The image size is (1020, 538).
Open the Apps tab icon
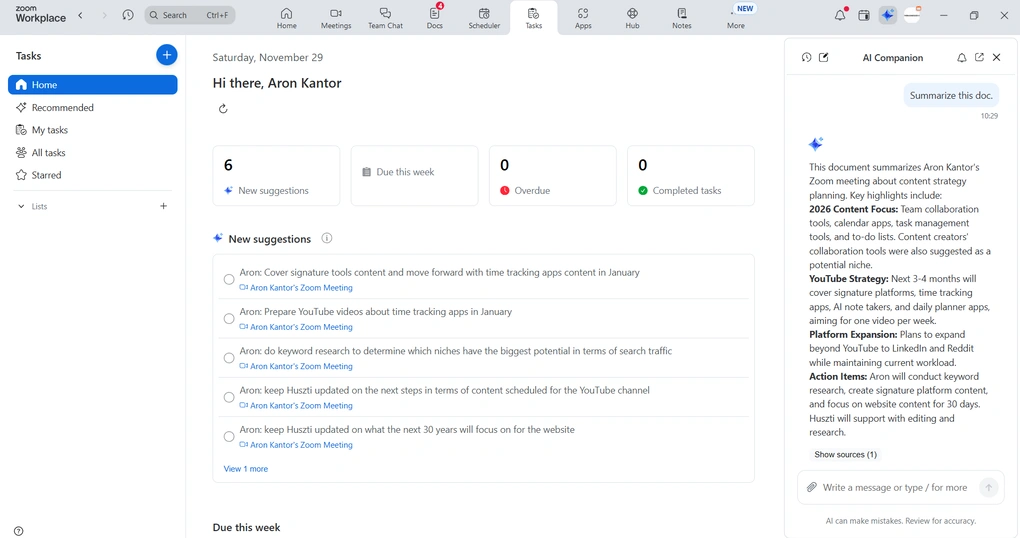pos(583,18)
